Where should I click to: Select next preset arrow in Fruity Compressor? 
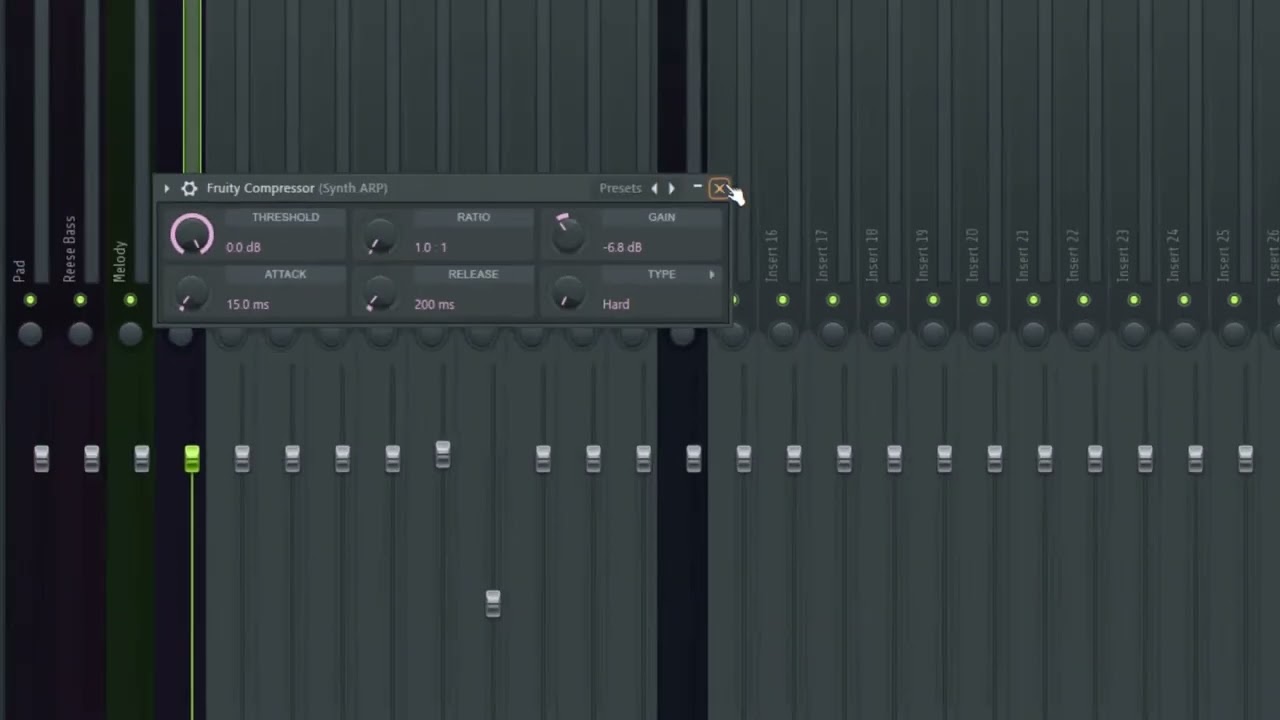click(672, 188)
